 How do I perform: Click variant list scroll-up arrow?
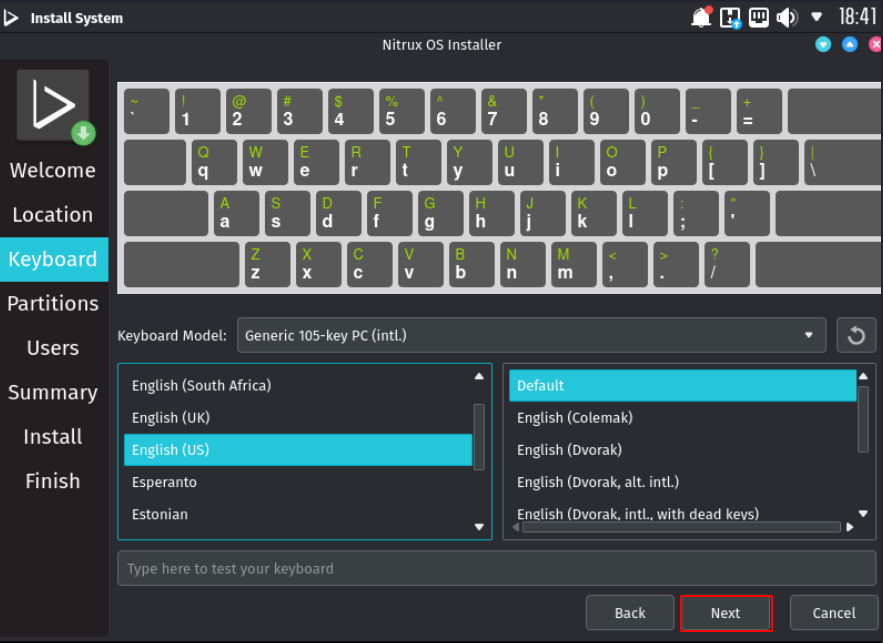863,376
